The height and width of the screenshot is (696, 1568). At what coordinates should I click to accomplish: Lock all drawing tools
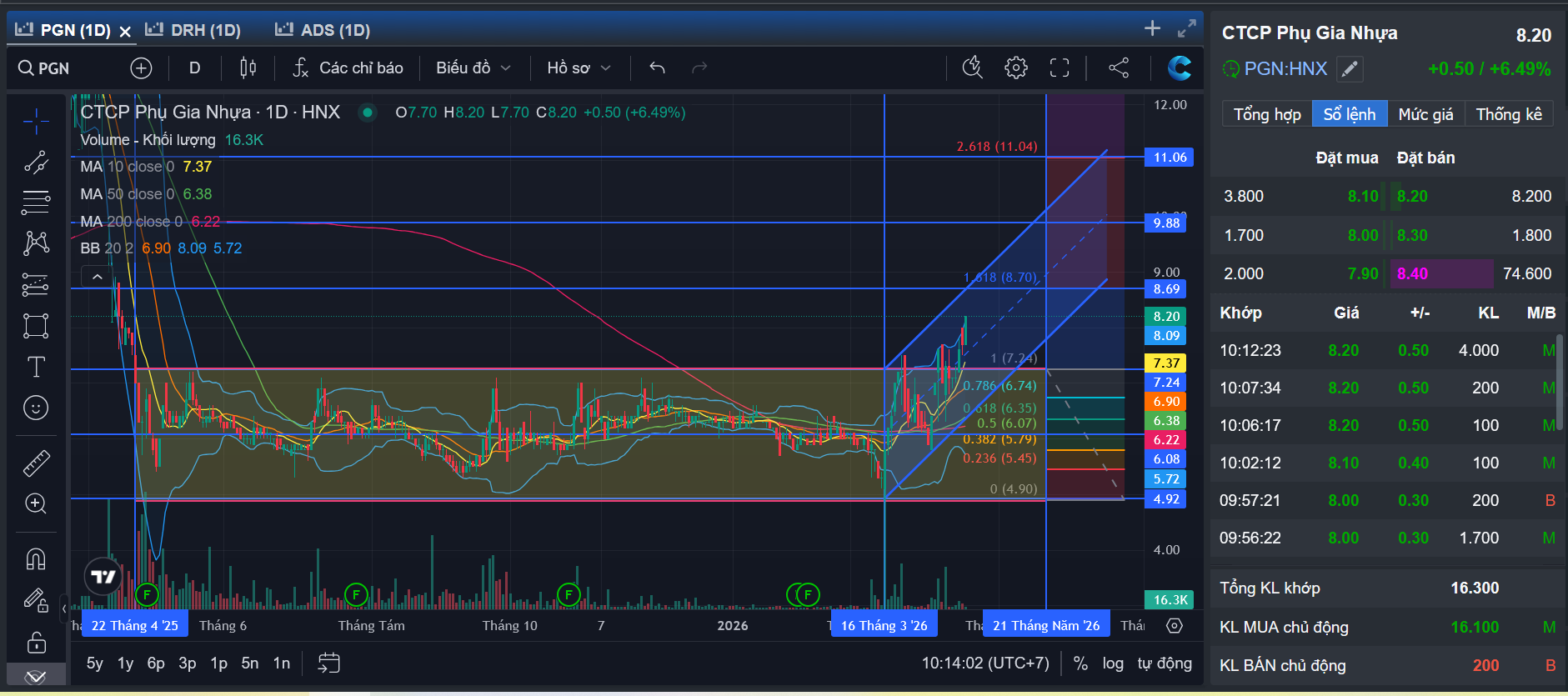coord(36,643)
